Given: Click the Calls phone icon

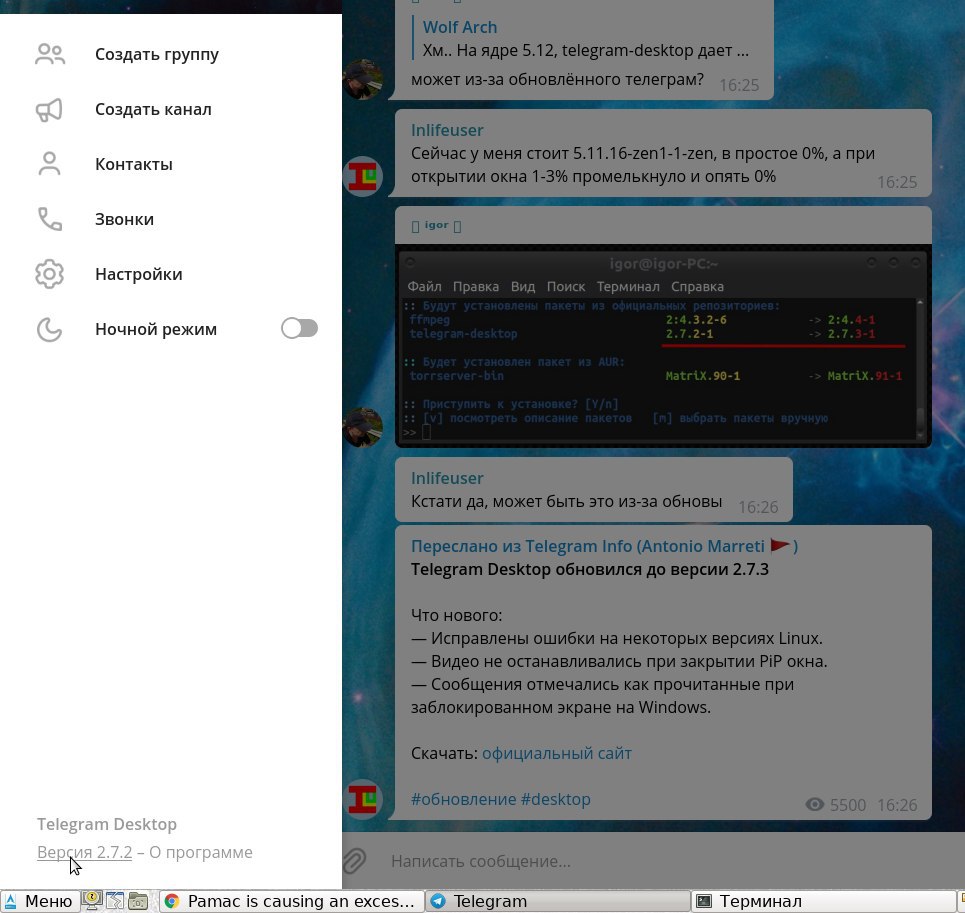Looking at the screenshot, I should pos(50,219).
